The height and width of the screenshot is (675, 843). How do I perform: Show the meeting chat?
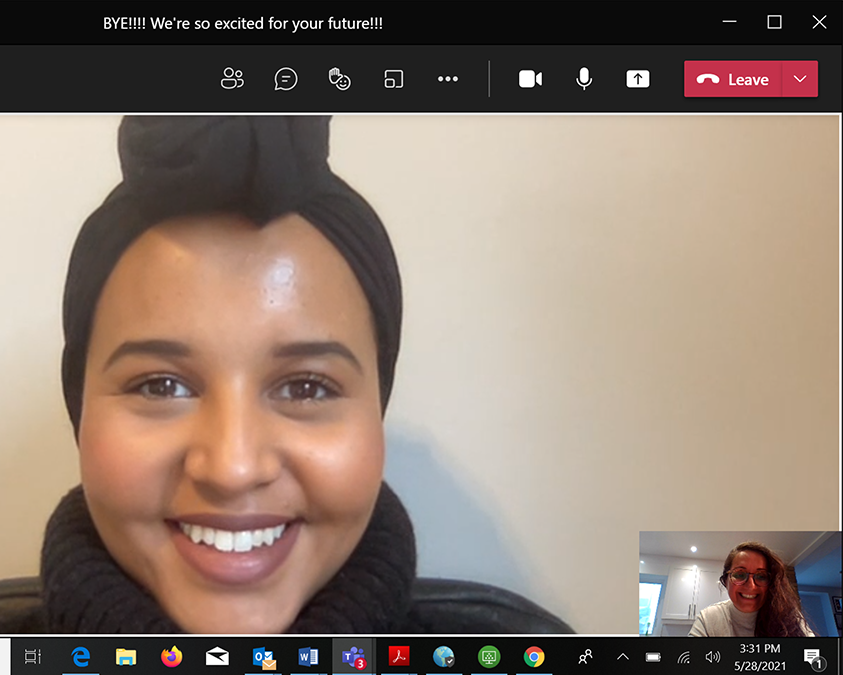tap(285, 79)
